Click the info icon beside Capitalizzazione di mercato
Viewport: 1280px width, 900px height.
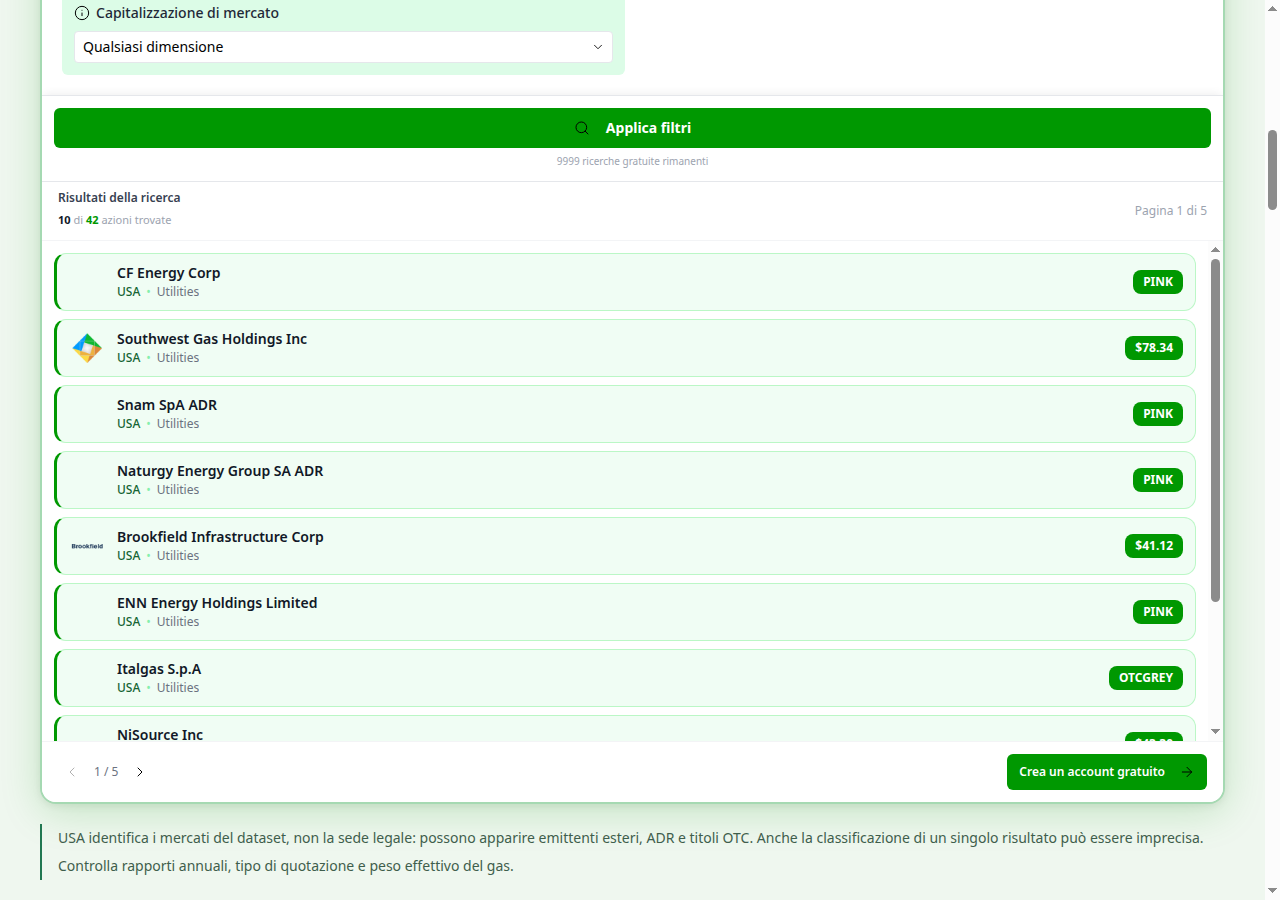[x=82, y=14]
